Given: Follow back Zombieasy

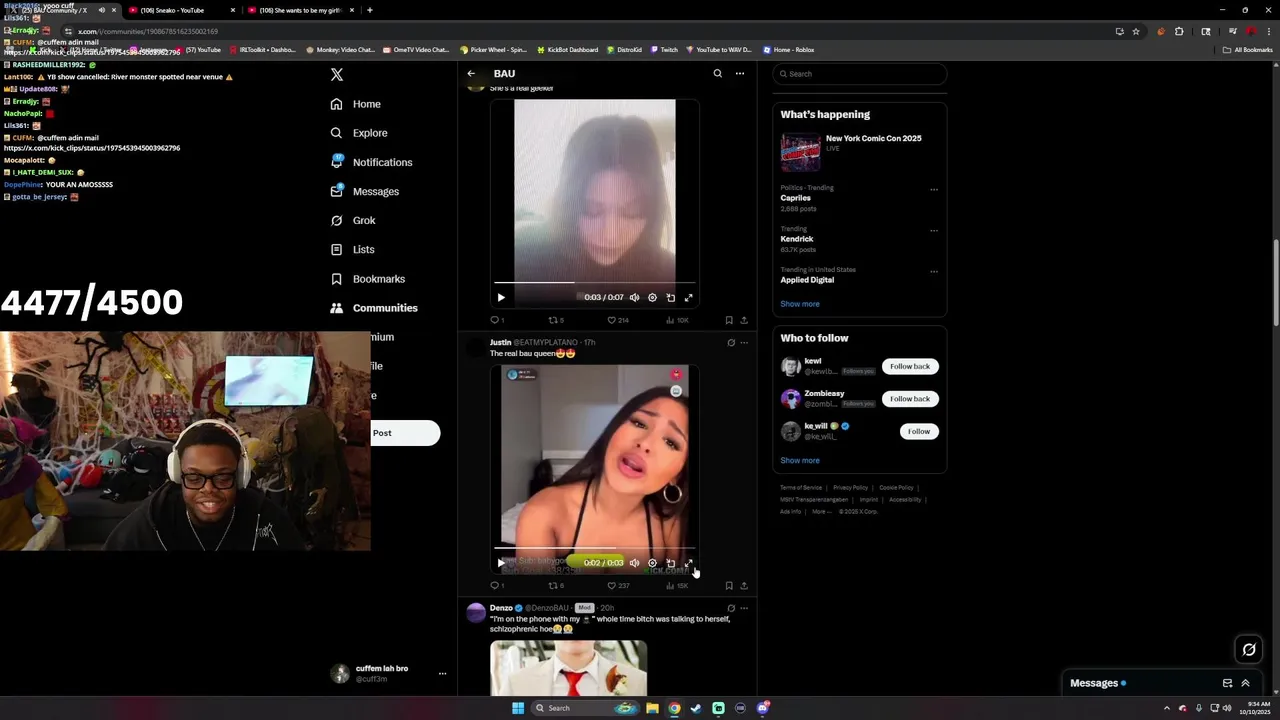Looking at the screenshot, I should click(x=910, y=399).
